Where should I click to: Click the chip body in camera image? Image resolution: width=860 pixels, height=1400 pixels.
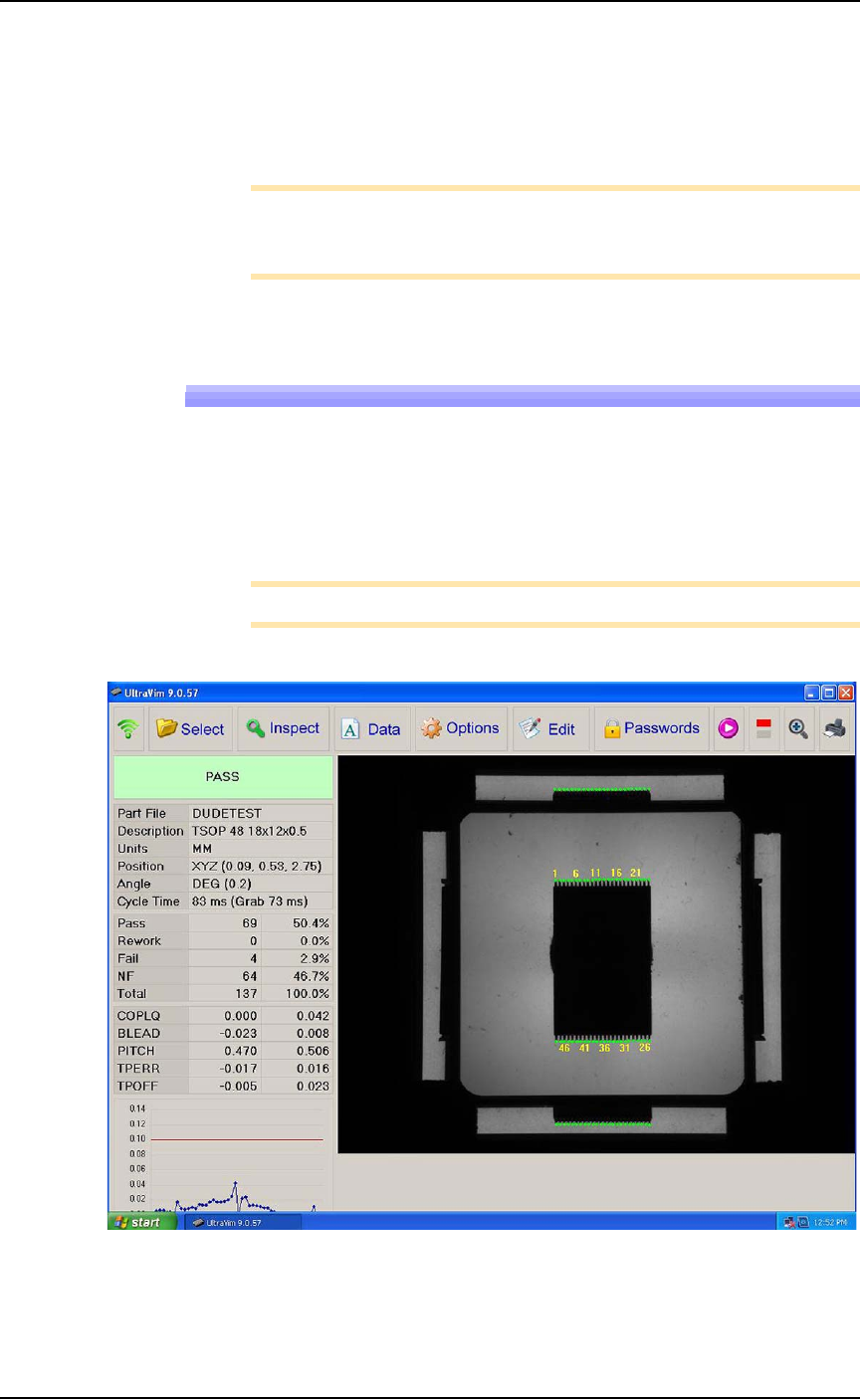pyautogui.click(x=603, y=962)
